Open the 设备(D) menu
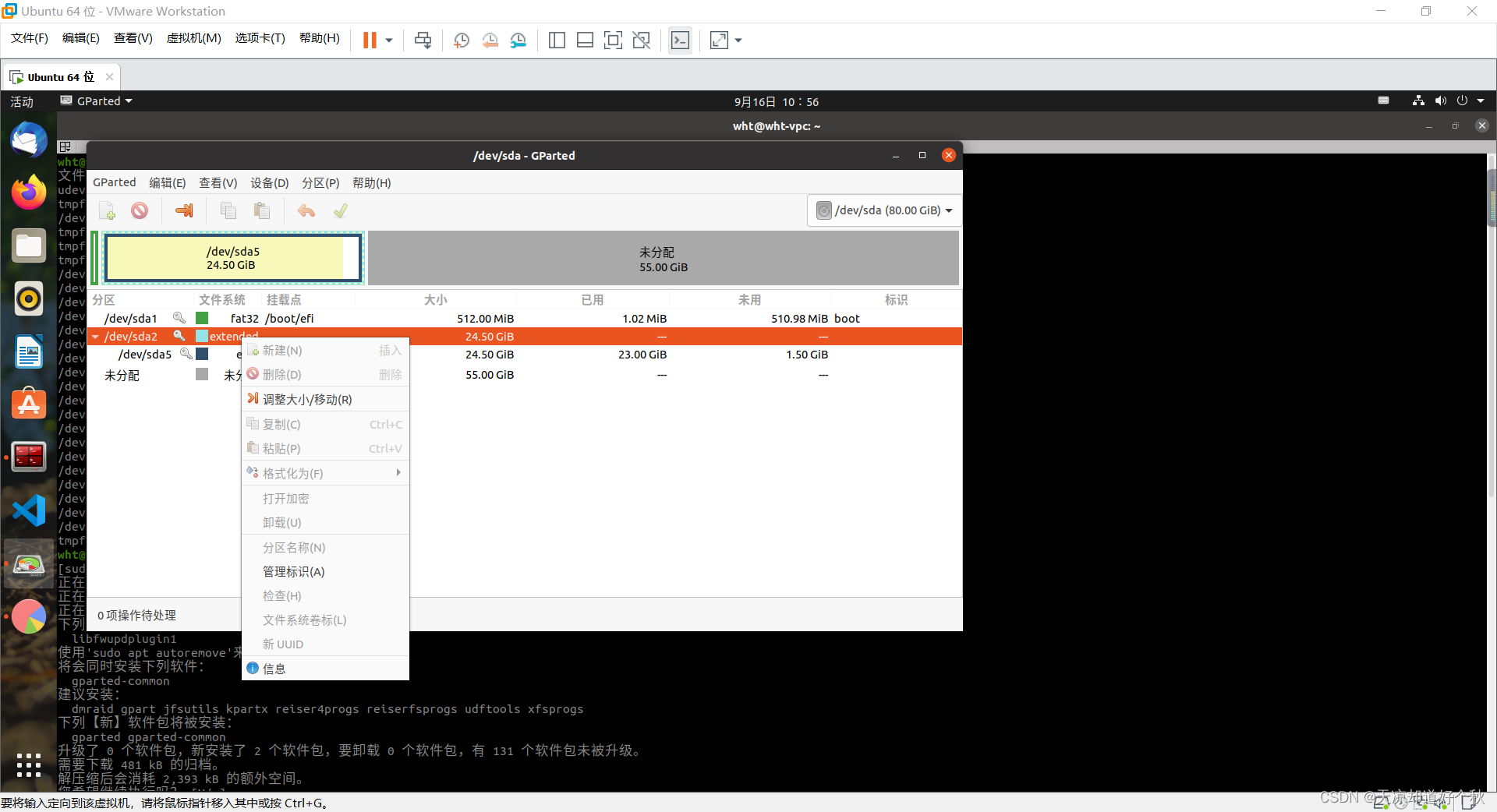 click(x=269, y=182)
